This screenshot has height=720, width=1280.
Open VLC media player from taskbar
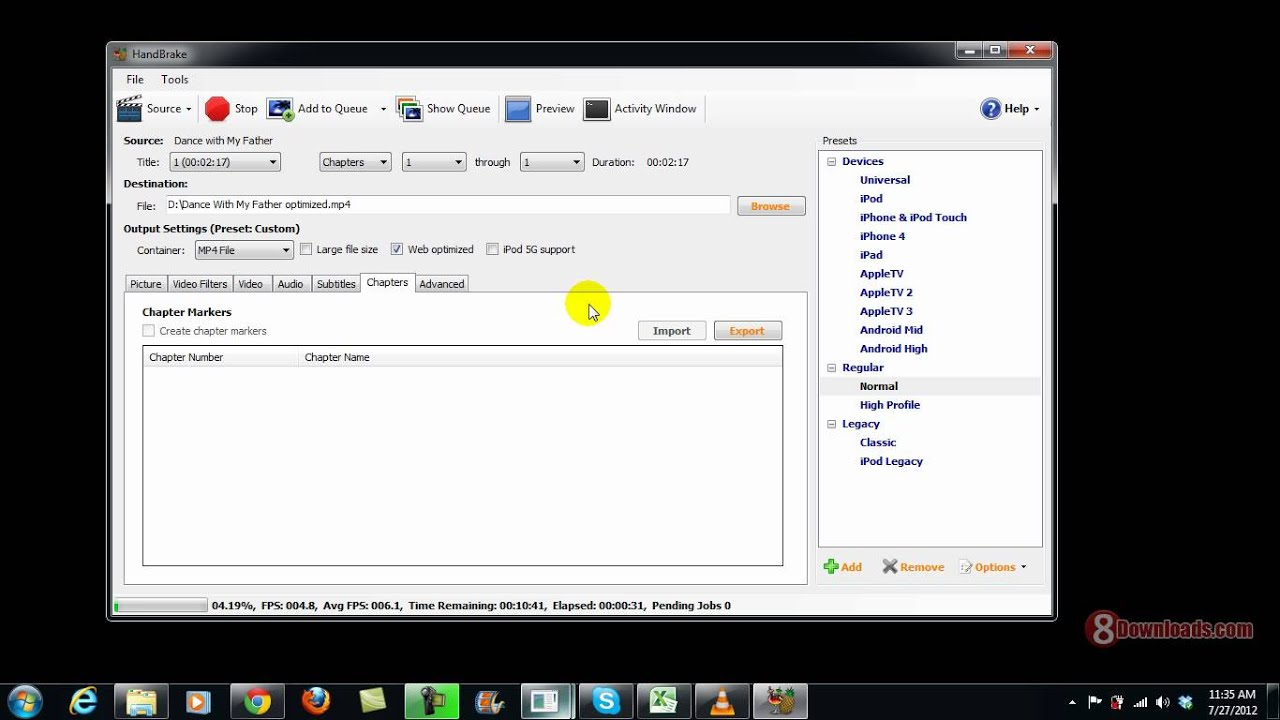[x=722, y=702]
